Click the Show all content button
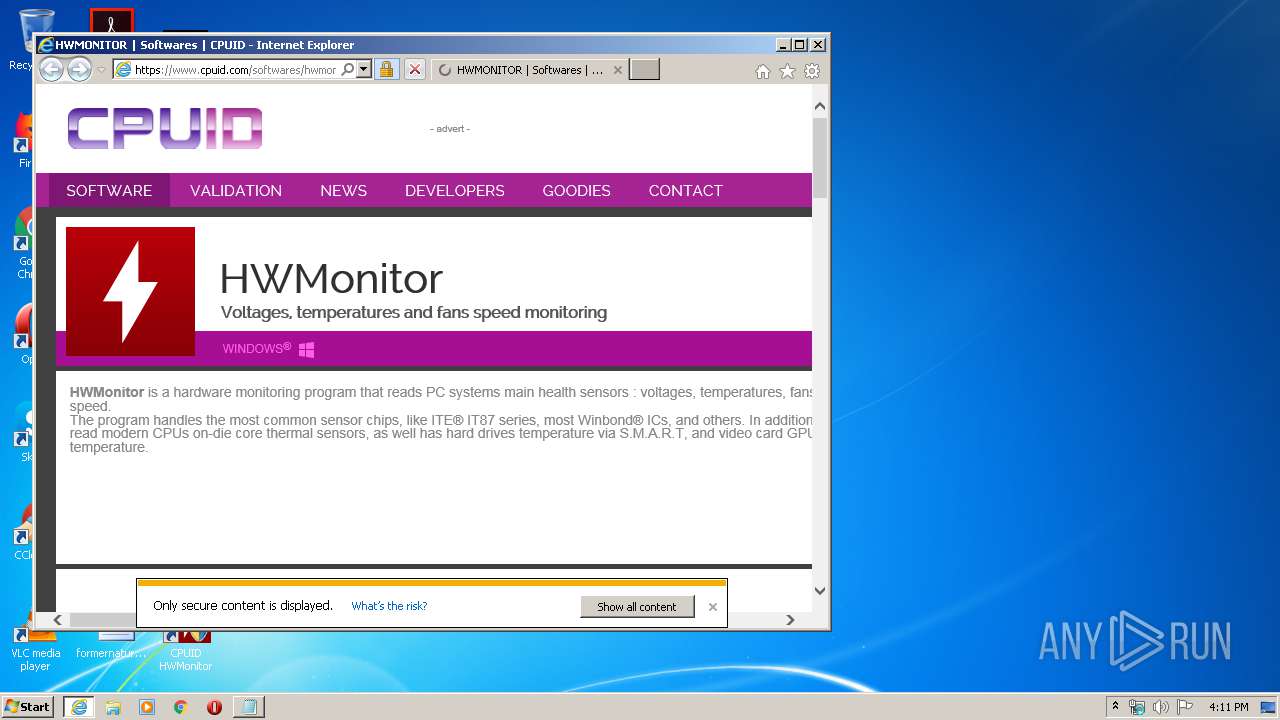 coord(637,606)
